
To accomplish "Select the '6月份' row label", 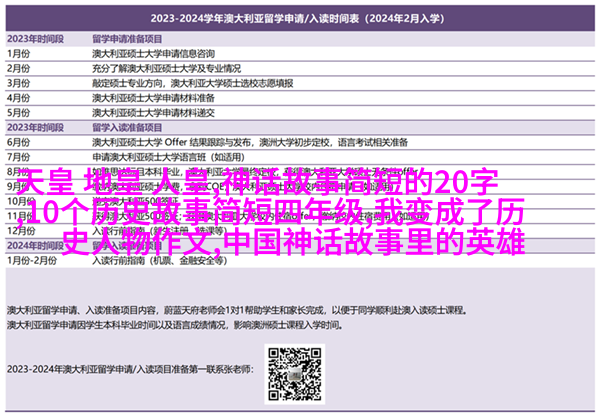I will coord(18,142).
